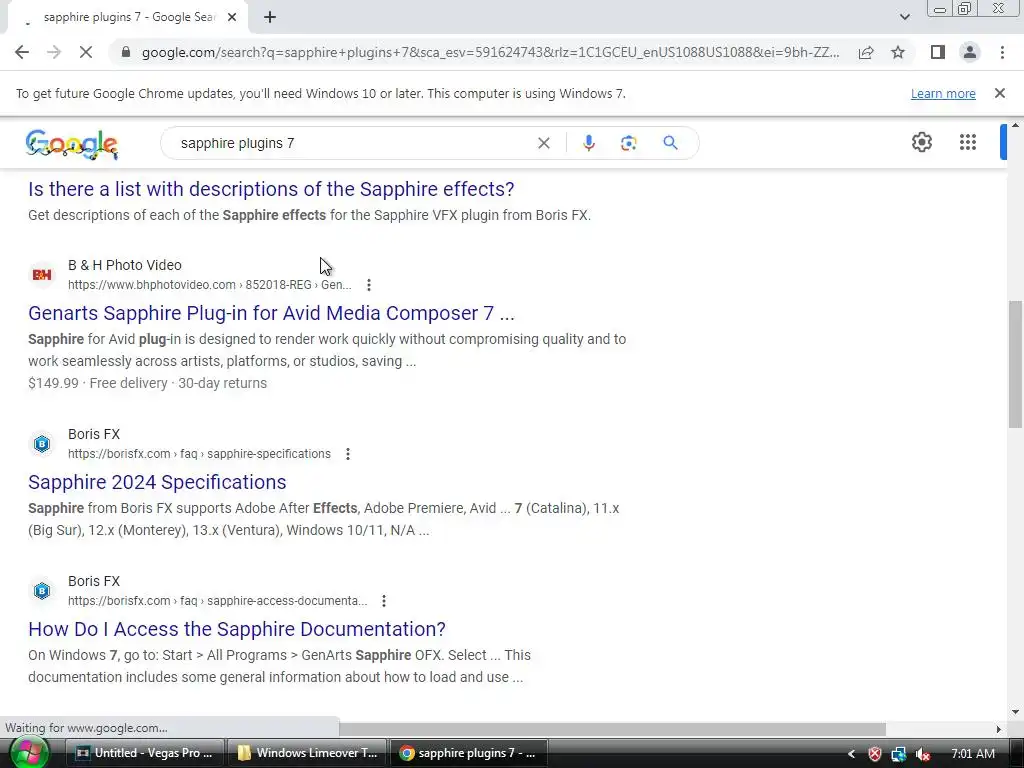Screen dimensions: 1024x768
Task: Open Google apps grid
Action: pos(968,142)
